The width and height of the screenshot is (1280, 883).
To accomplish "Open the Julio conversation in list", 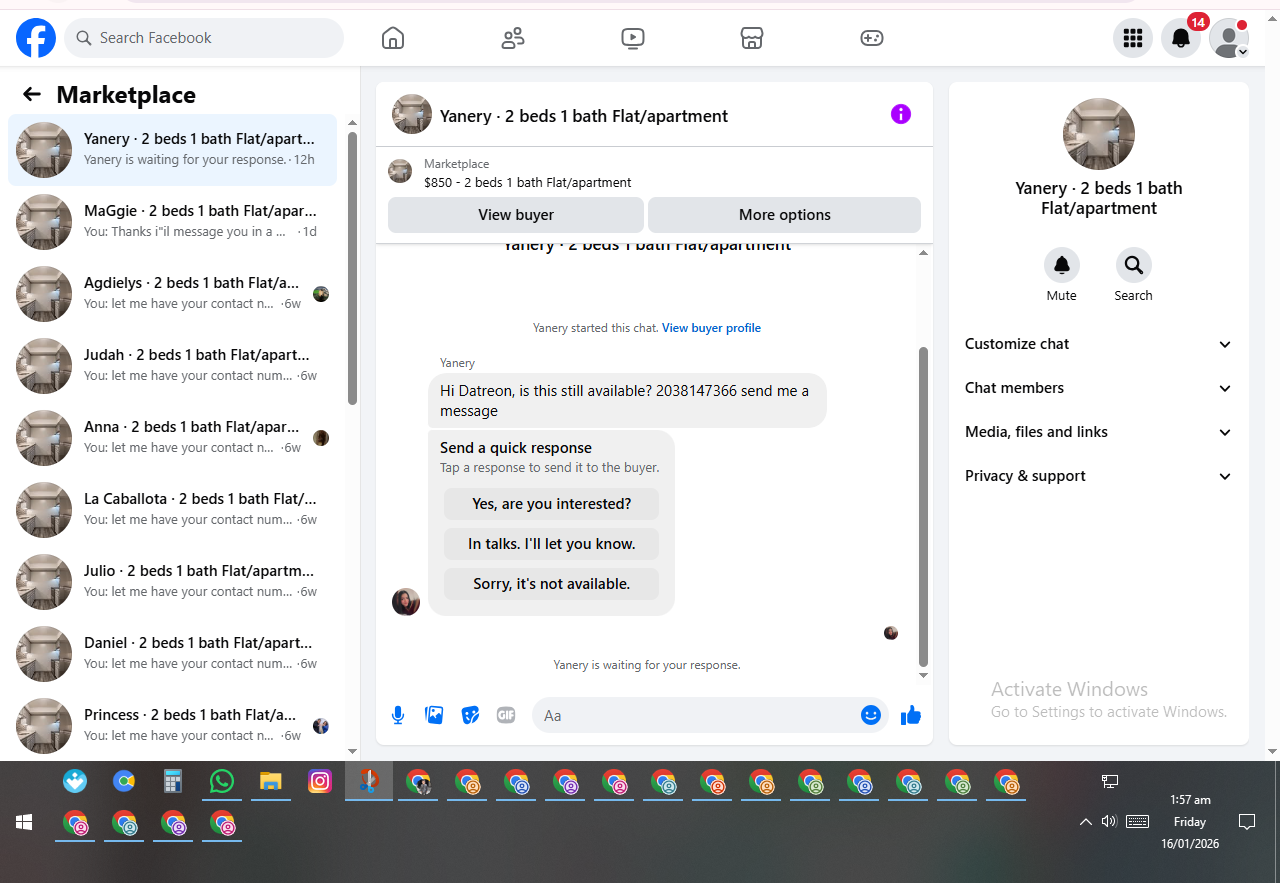I will [x=172, y=582].
